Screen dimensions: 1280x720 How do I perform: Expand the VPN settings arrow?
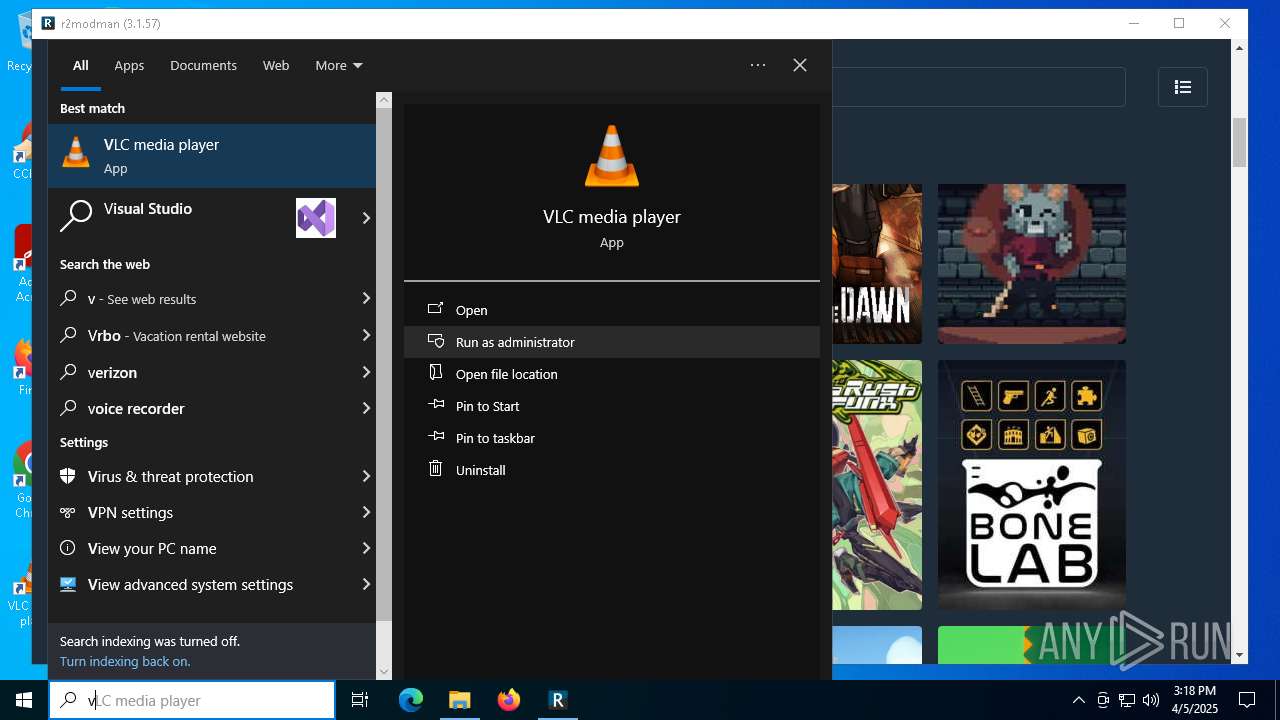tap(366, 512)
